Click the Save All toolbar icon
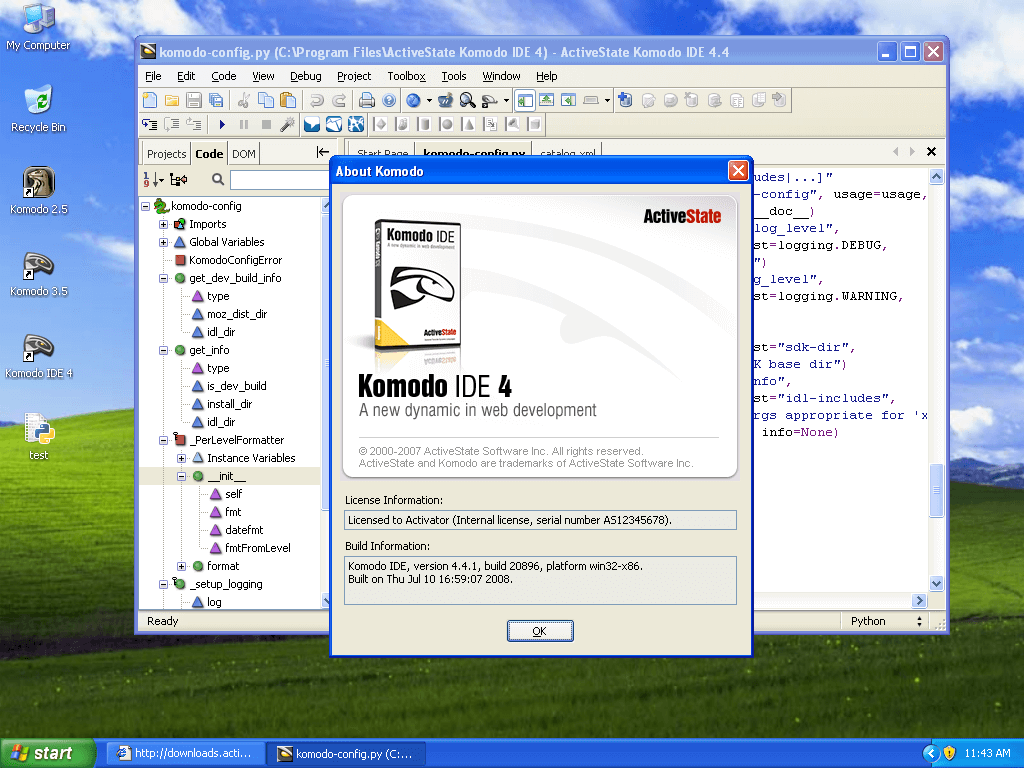The height and width of the screenshot is (768, 1024). tap(216, 100)
